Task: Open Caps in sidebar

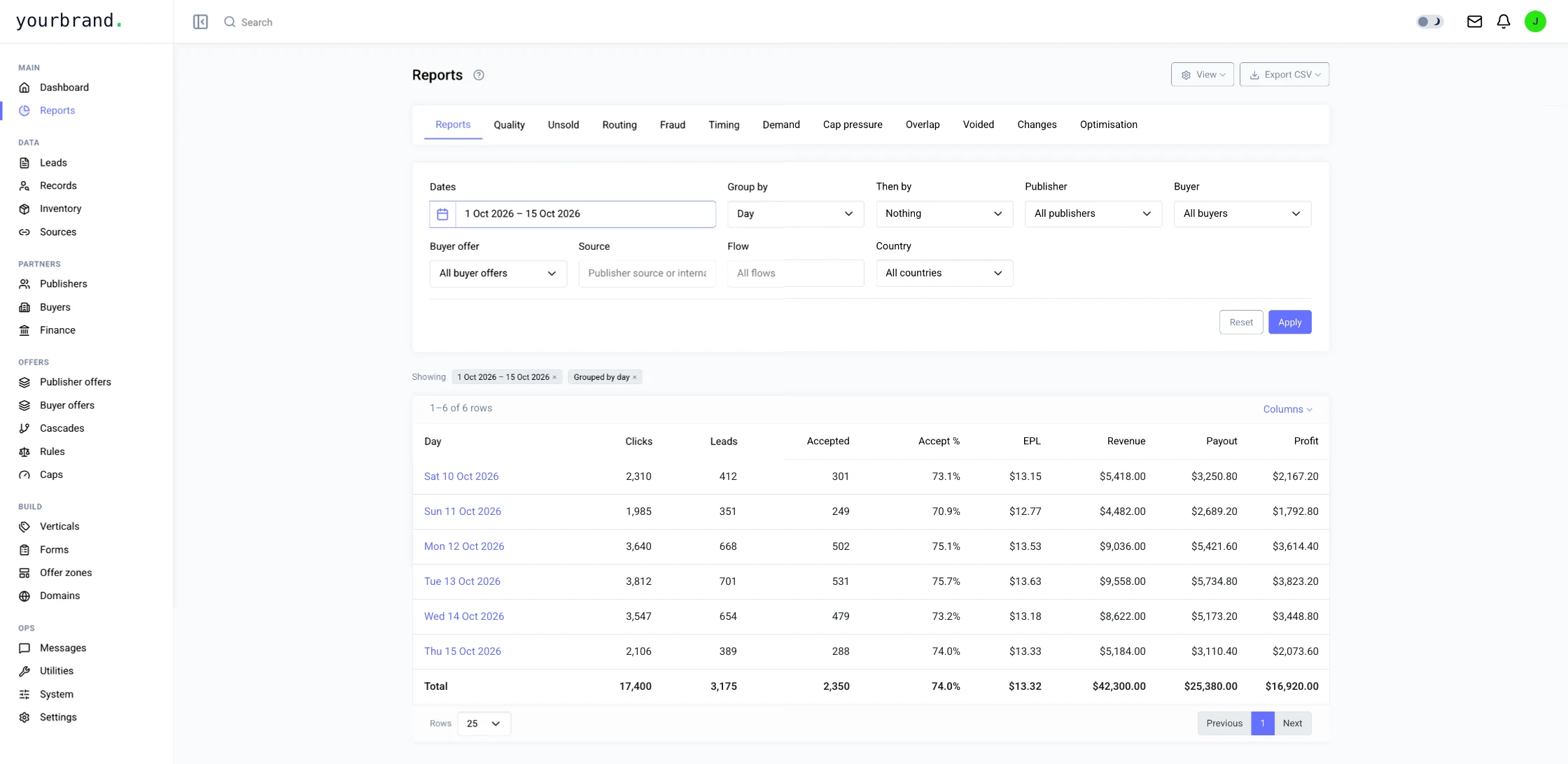Action: pos(51,474)
